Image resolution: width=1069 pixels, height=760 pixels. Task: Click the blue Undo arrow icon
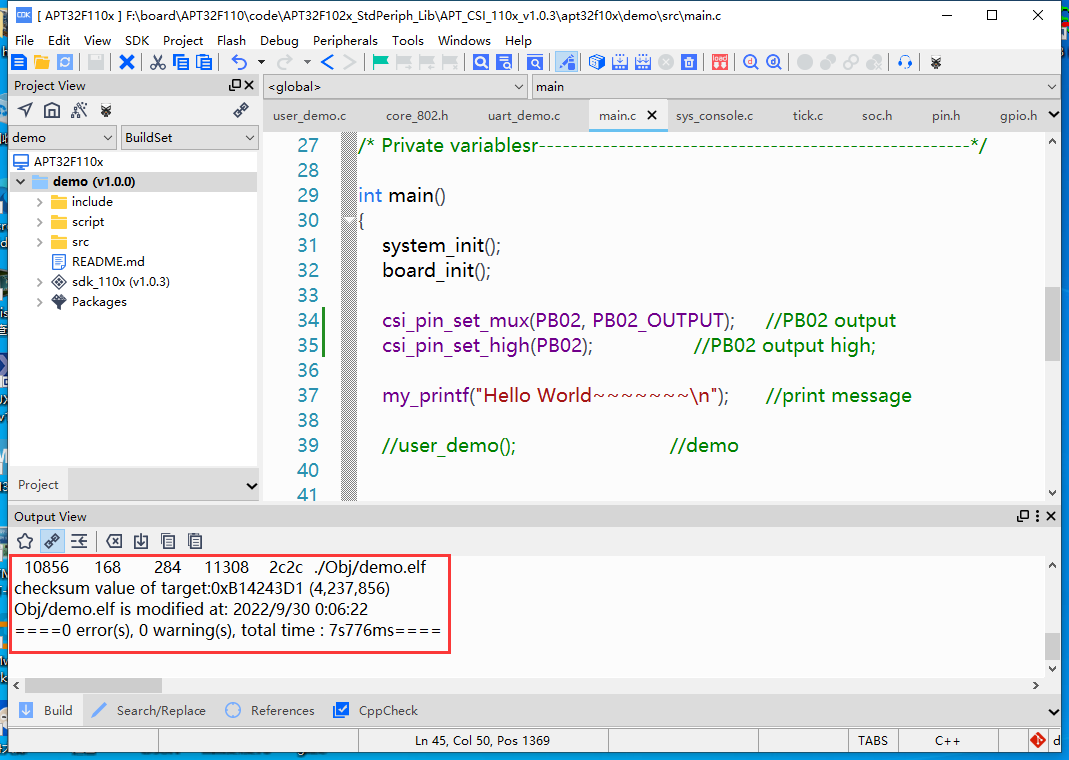click(x=238, y=62)
